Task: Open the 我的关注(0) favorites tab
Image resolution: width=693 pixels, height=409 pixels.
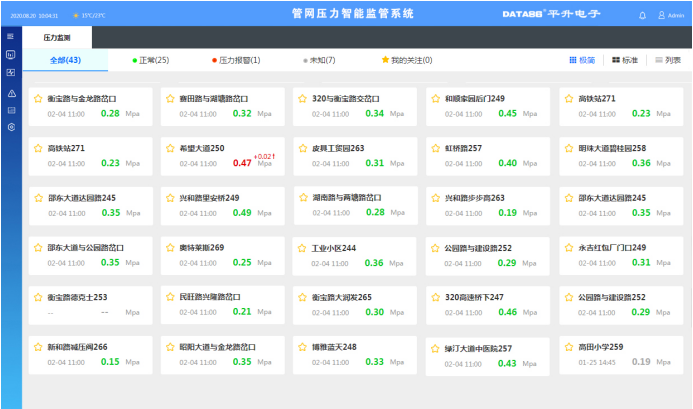Action: click(x=406, y=60)
